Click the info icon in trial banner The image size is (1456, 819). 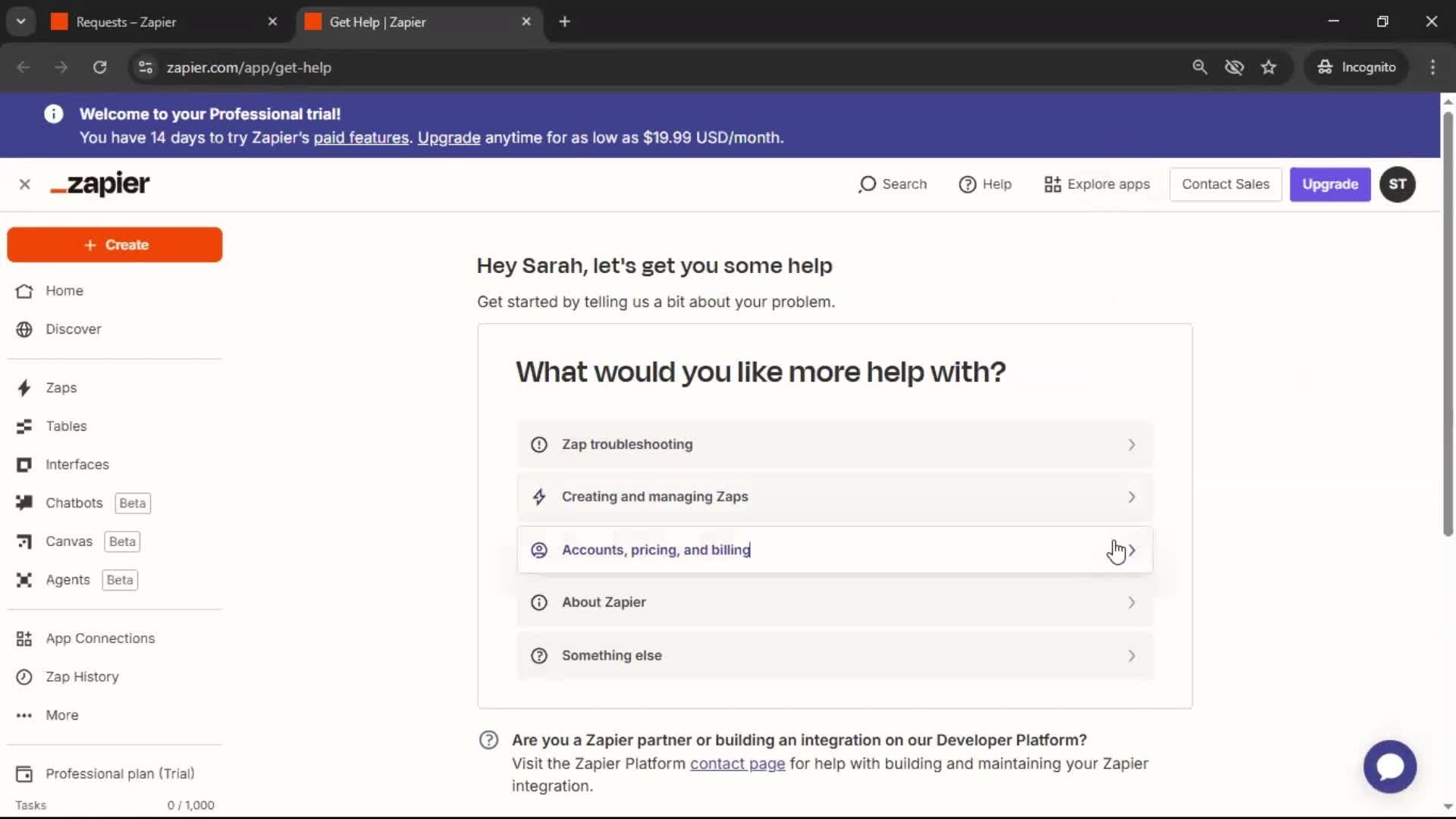click(x=53, y=114)
